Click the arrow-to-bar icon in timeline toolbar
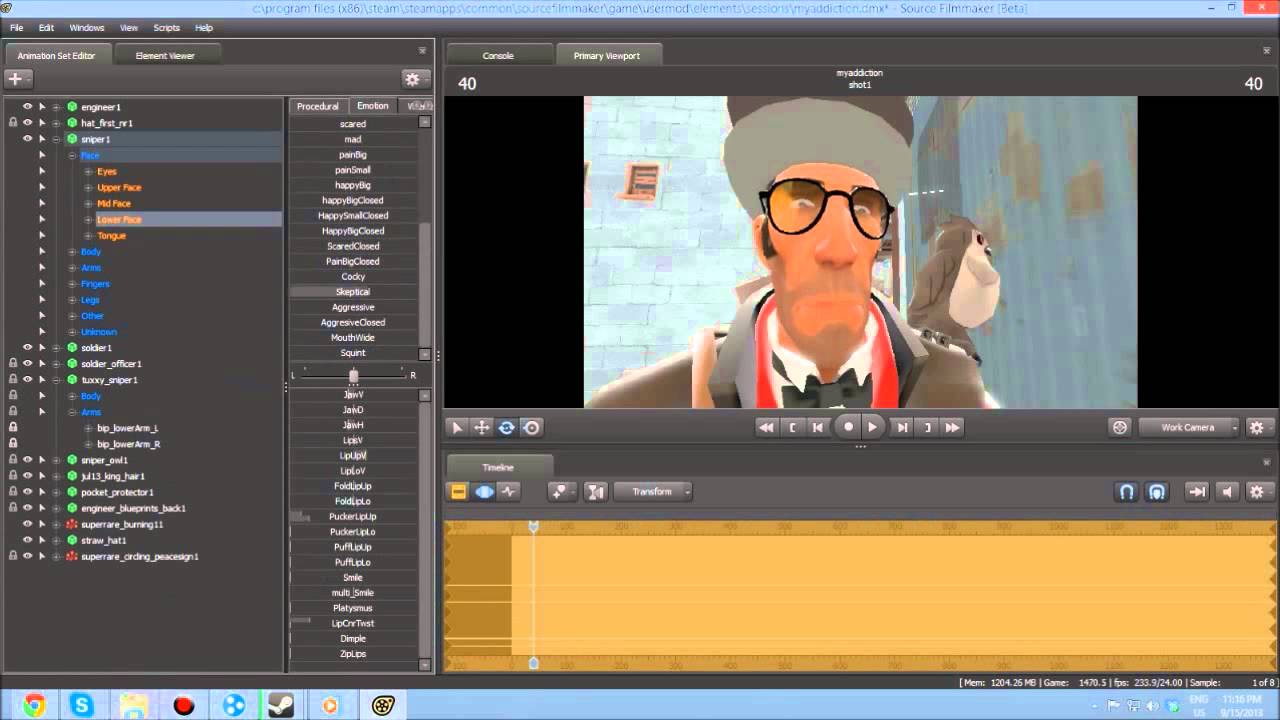Viewport: 1280px width, 720px height. tap(1196, 491)
